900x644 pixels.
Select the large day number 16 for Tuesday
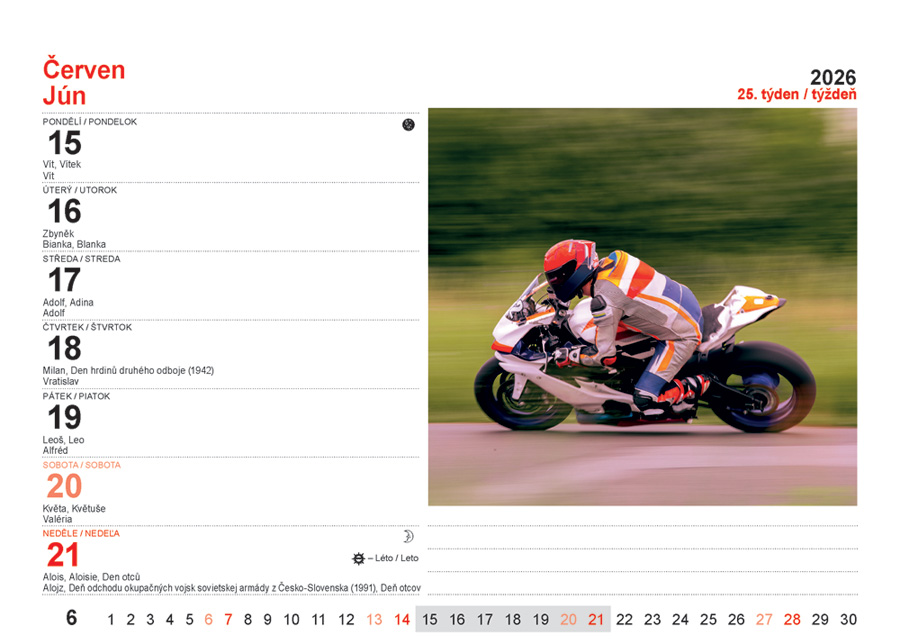tap(65, 211)
